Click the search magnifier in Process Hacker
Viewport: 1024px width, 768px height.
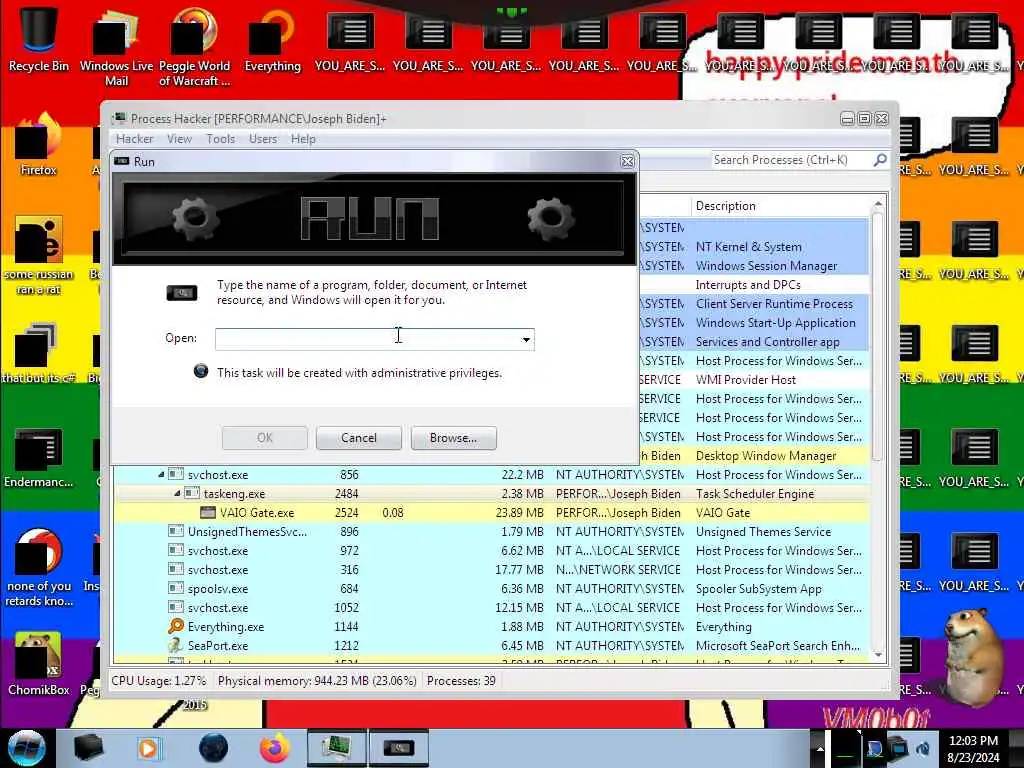coord(880,159)
